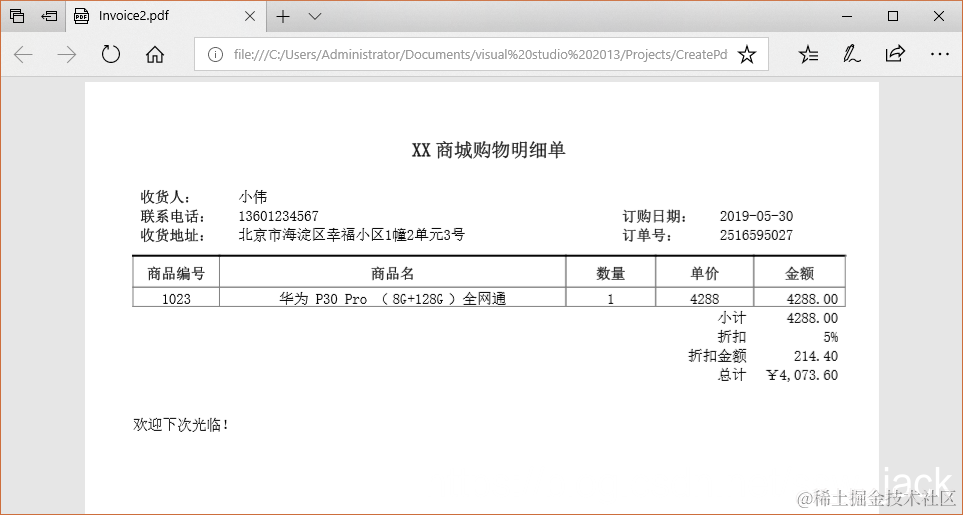
Task: Select the '订购日期:' label
Action: [x=655, y=216]
